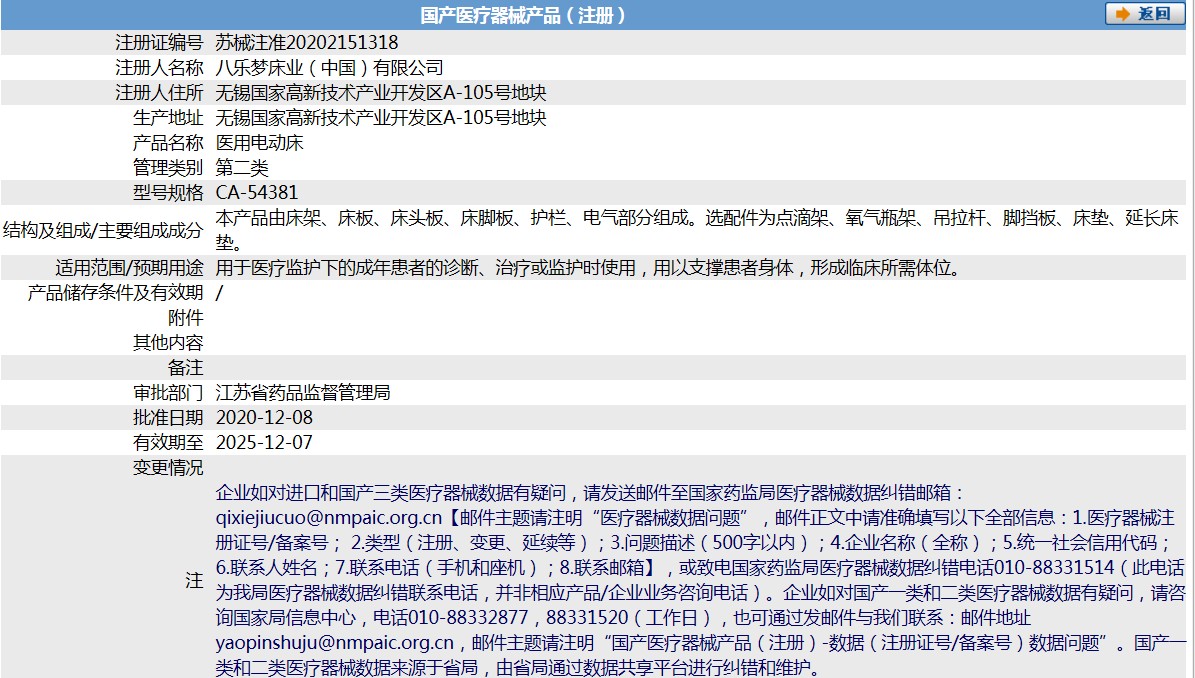Click the 管理类别 label

(168, 168)
